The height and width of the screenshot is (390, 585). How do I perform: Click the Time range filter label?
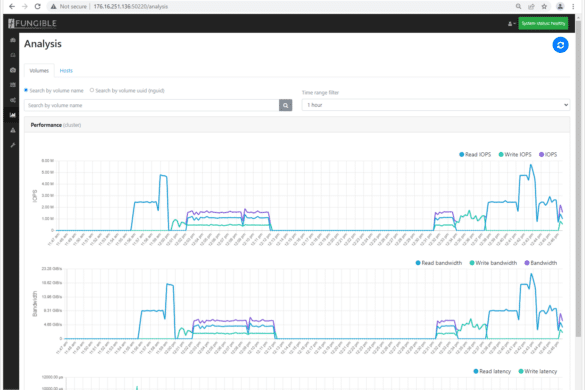point(320,93)
